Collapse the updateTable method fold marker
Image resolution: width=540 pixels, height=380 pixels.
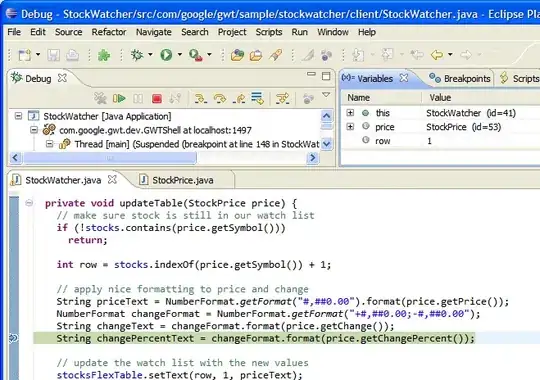pos(29,203)
